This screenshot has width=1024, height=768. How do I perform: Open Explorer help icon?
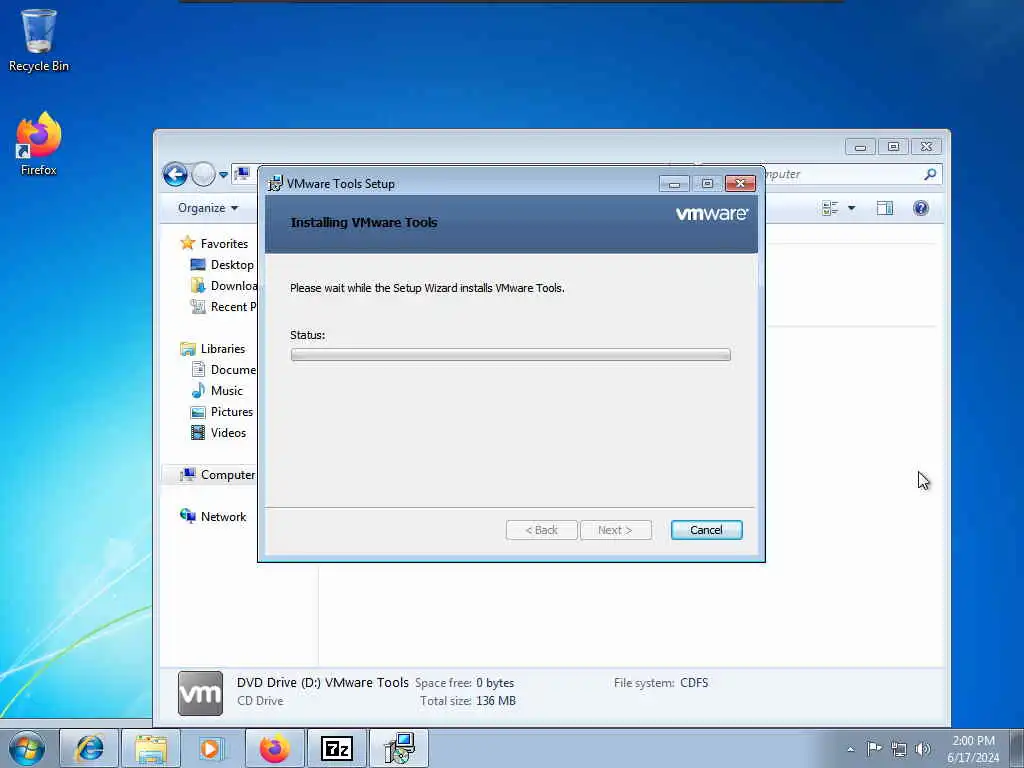pyautogui.click(x=921, y=208)
